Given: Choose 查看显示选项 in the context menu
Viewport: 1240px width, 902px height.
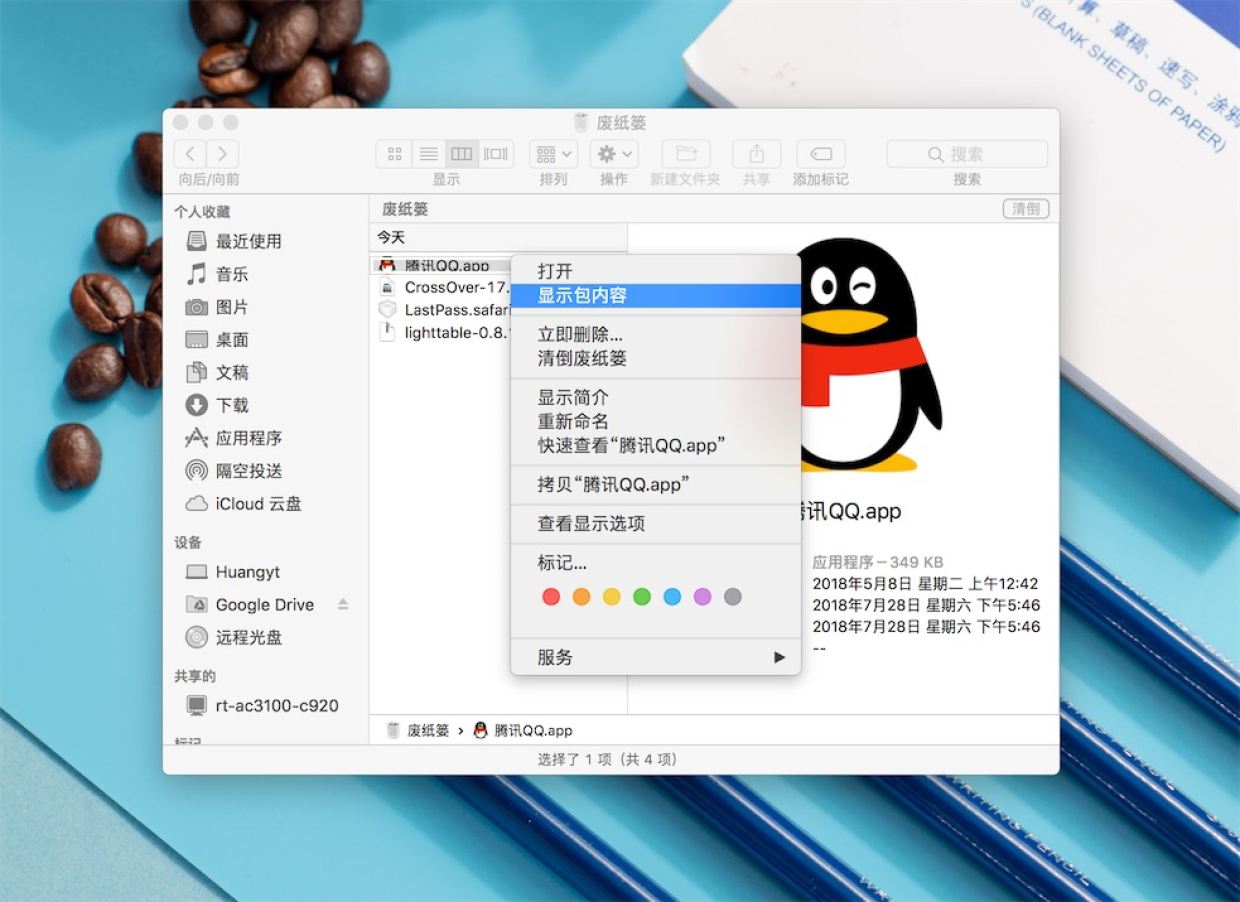Looking at the screenshot, I should point(656,523).
